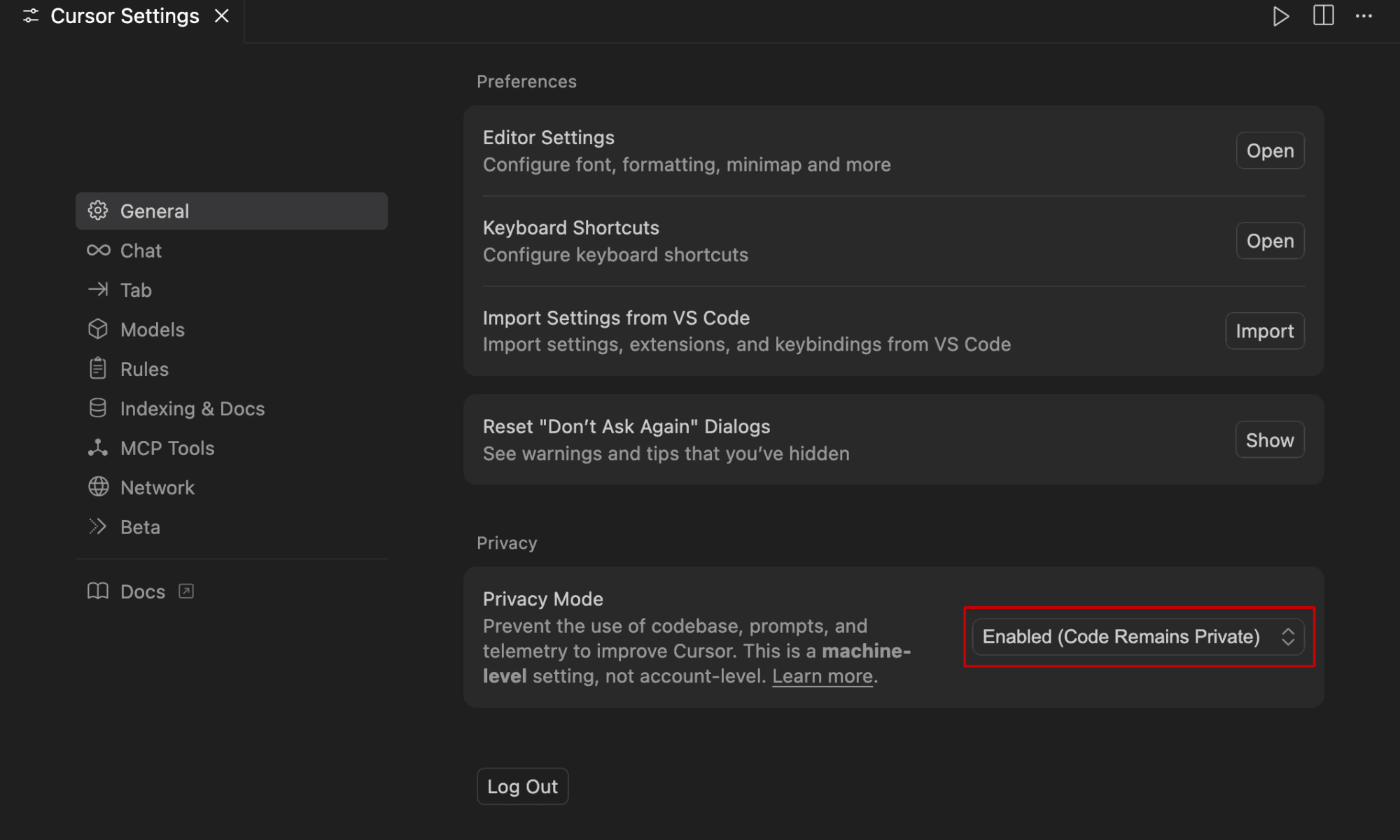
Task: Click the database icon beside Indexing & Docs
Action: [98, 408]
